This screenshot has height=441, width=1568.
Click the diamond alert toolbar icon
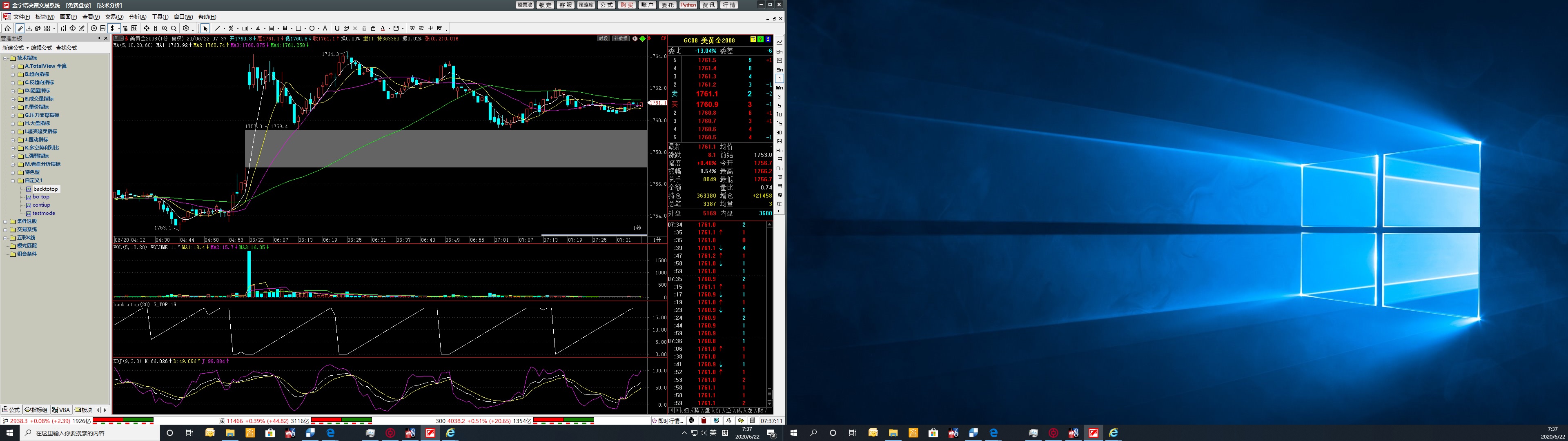72,28
